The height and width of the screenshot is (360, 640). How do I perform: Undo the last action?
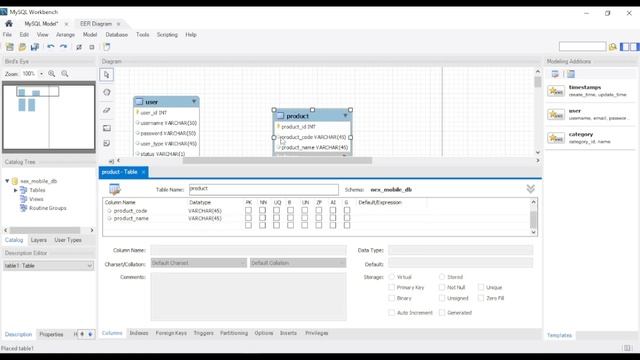(x=51, y=47)
